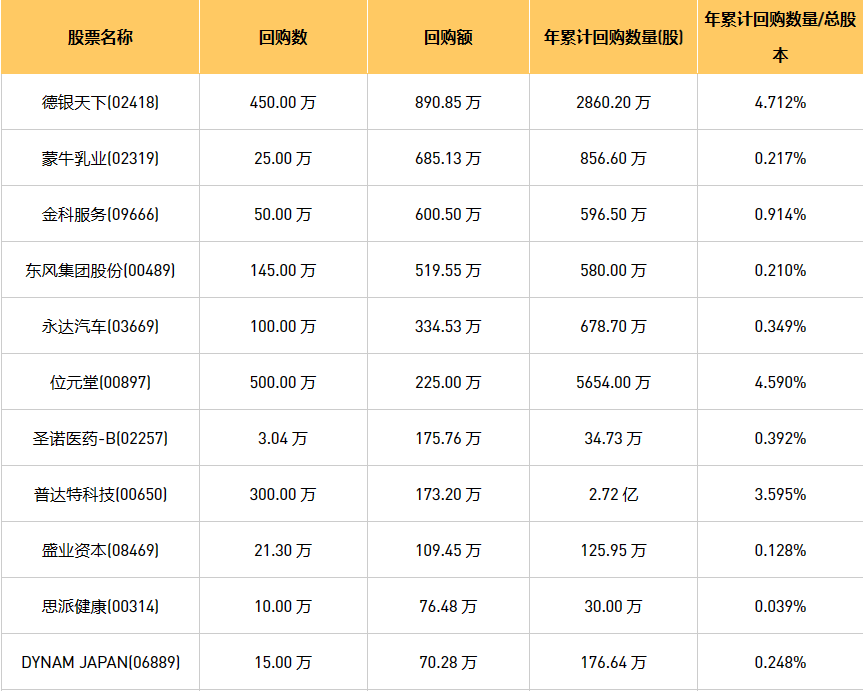Select the 3.04 万 buyback count cell
Viewport: 863px width, 691px height.
tap(283, 438)
